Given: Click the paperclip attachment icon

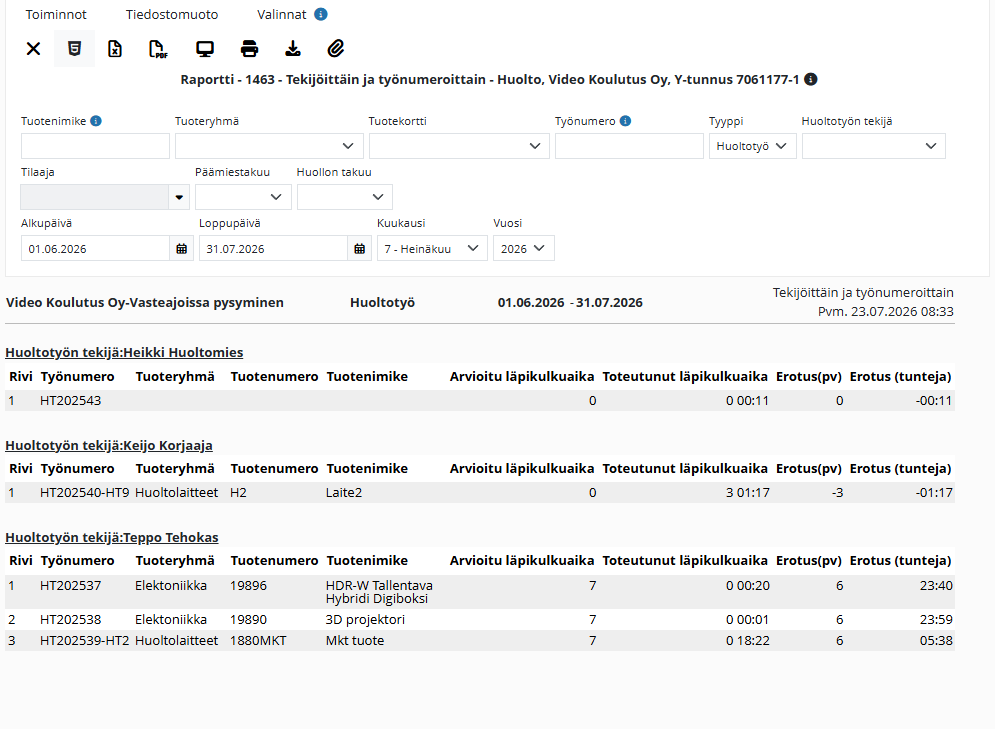Looking at the screenshot, I should pos(336,49).
